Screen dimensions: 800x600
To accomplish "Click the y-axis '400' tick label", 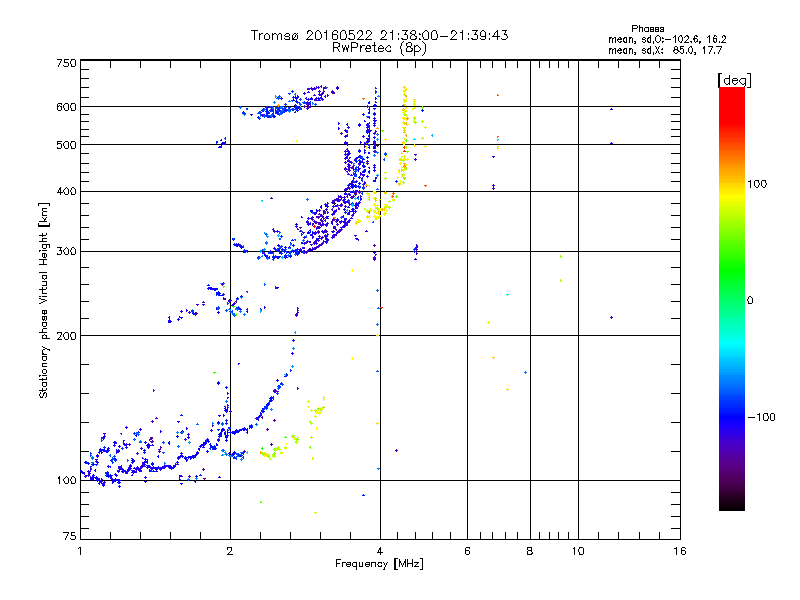I will (66, 191).
